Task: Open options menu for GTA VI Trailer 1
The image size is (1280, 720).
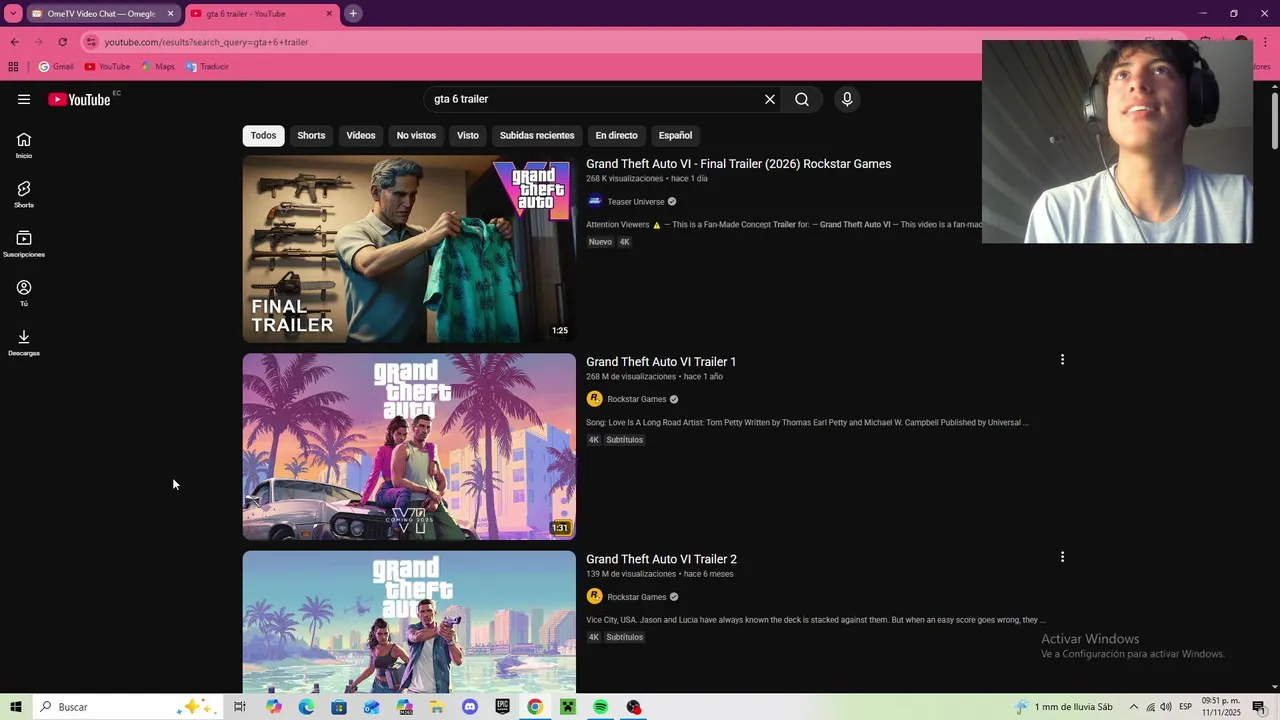Action: point(1062,359)
